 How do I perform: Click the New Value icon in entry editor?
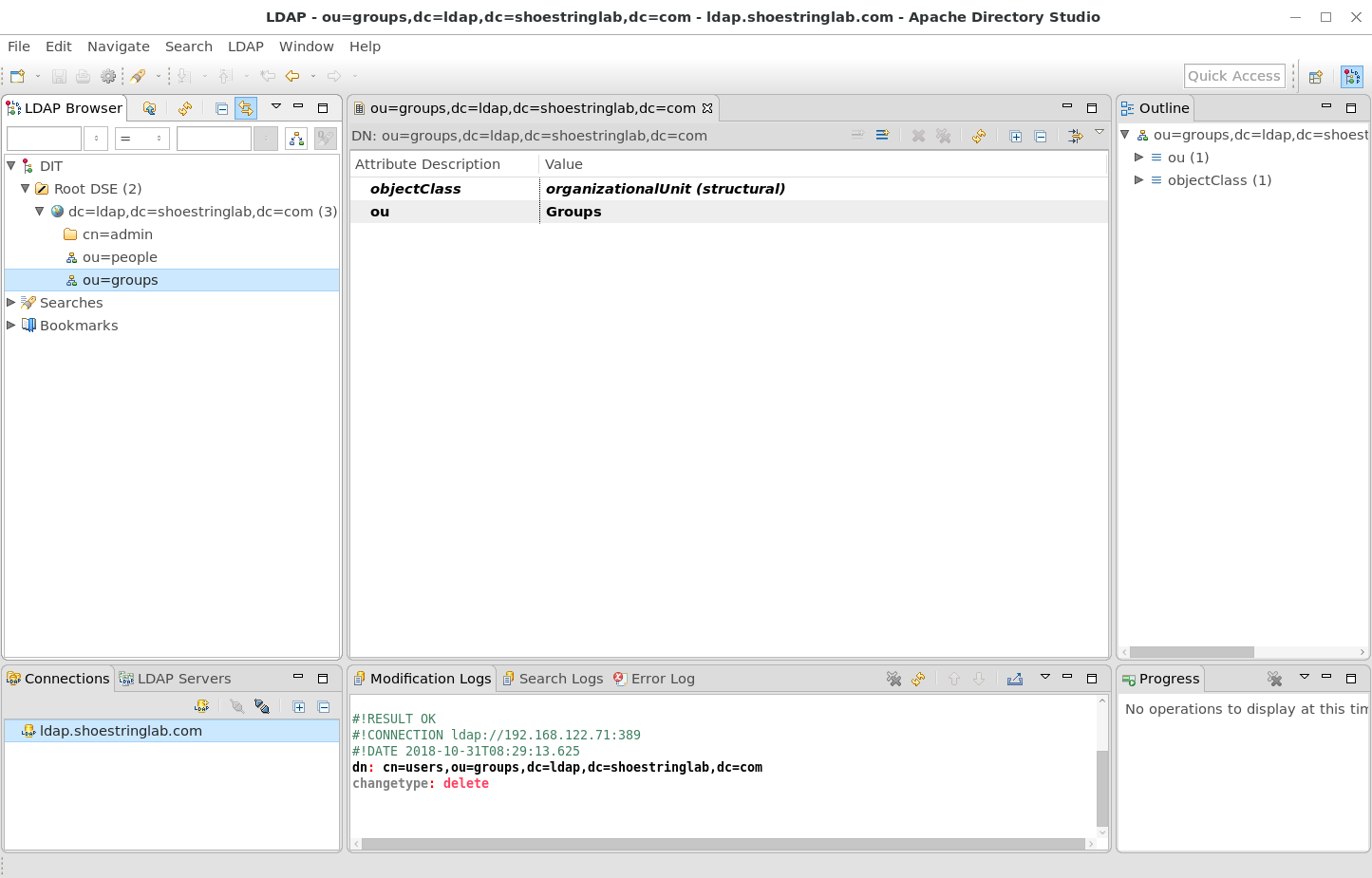882,136
